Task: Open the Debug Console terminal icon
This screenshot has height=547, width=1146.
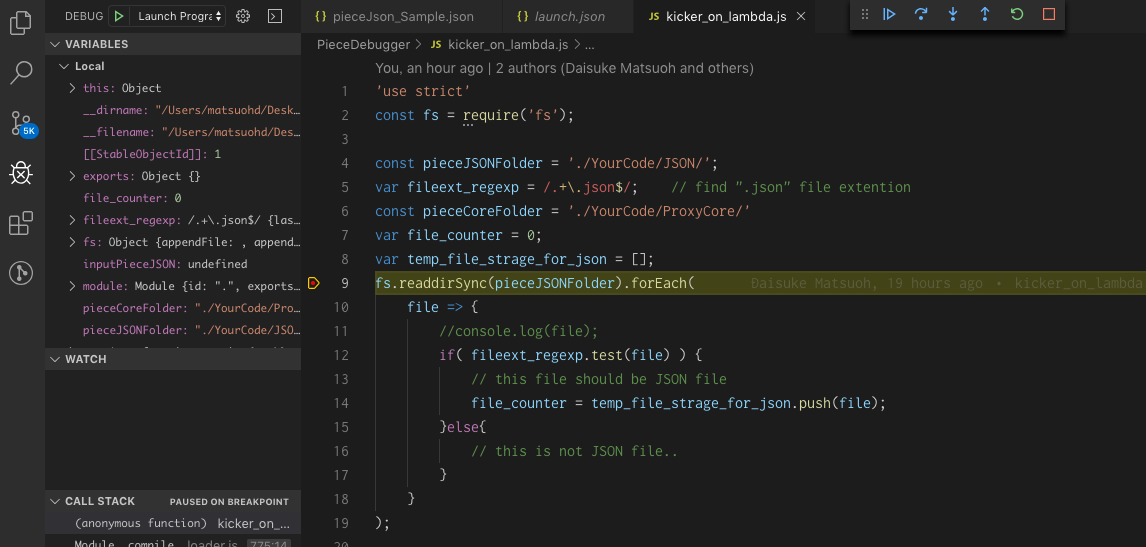Action: coord(275,16)
